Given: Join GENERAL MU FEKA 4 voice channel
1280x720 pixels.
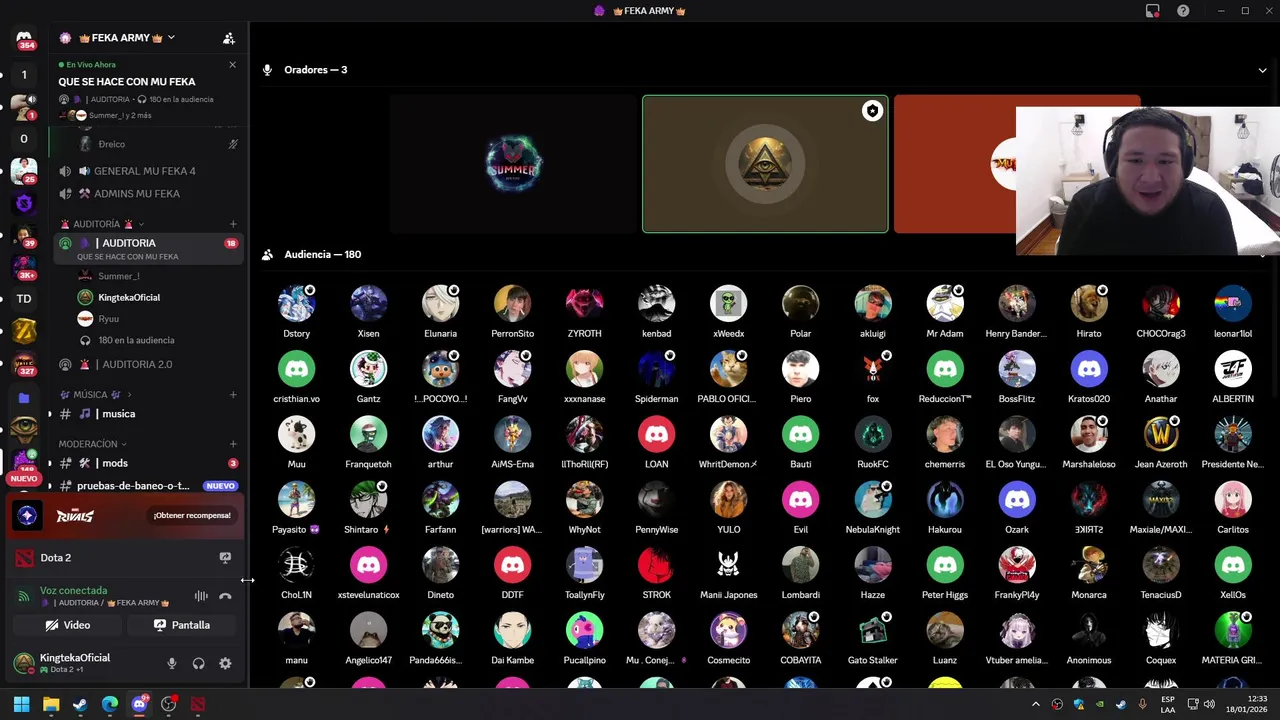Looking at the screenshot, I should tap(148, 171).
